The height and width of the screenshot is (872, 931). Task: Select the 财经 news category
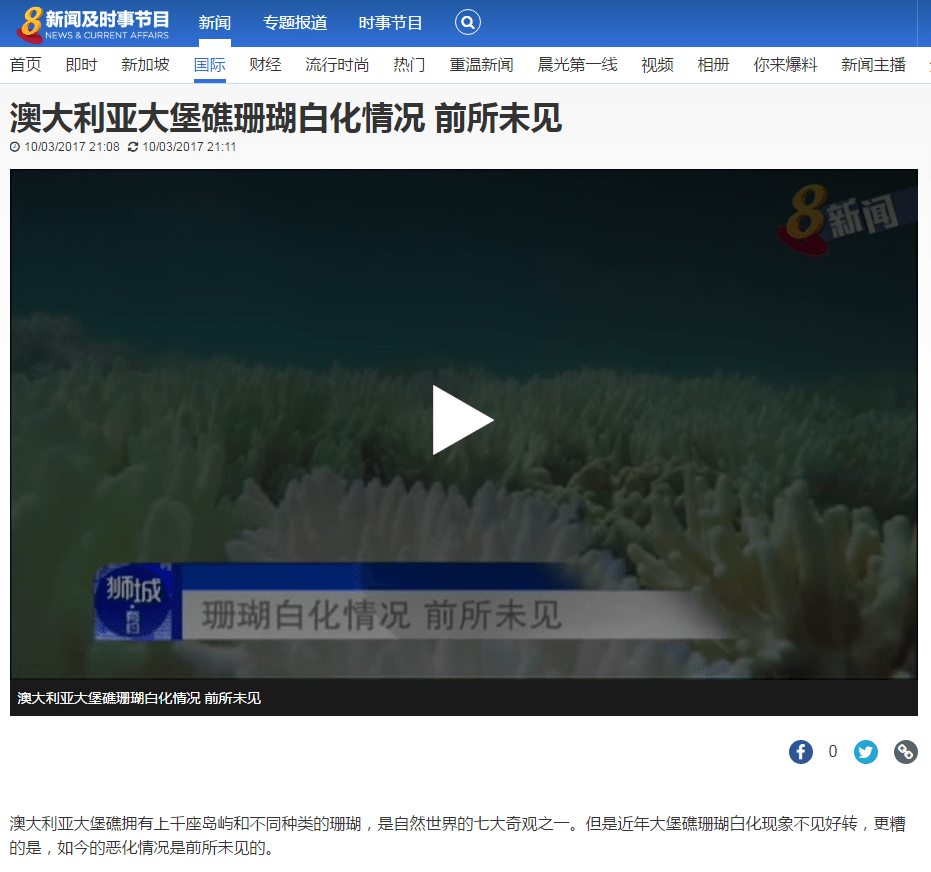pyautogui.click(x=266, y=65)
